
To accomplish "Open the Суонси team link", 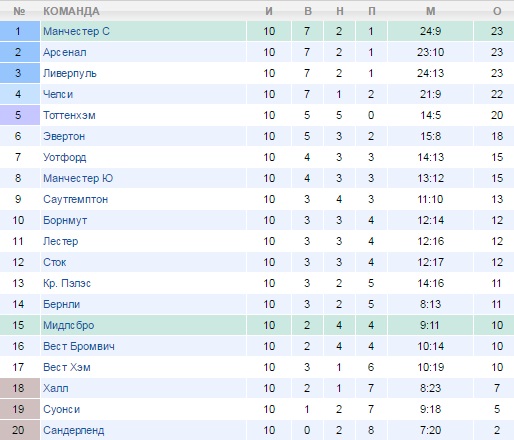I will pyautogui.click(x=62, y=409).
